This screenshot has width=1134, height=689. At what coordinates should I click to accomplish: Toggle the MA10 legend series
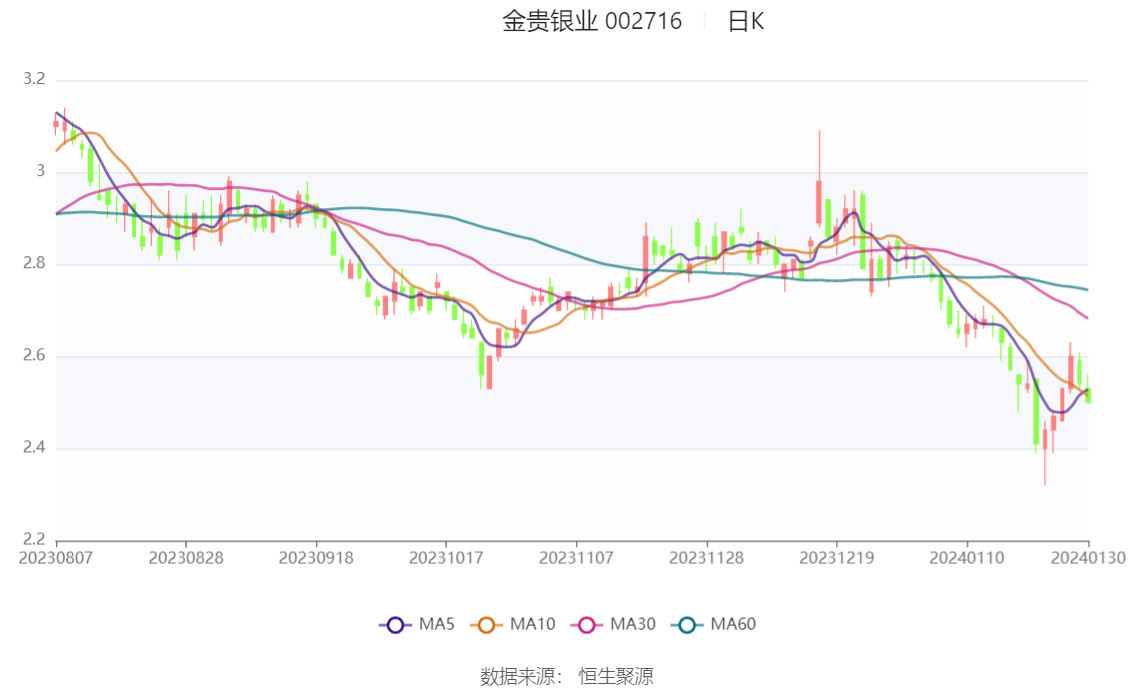[513, 625]
